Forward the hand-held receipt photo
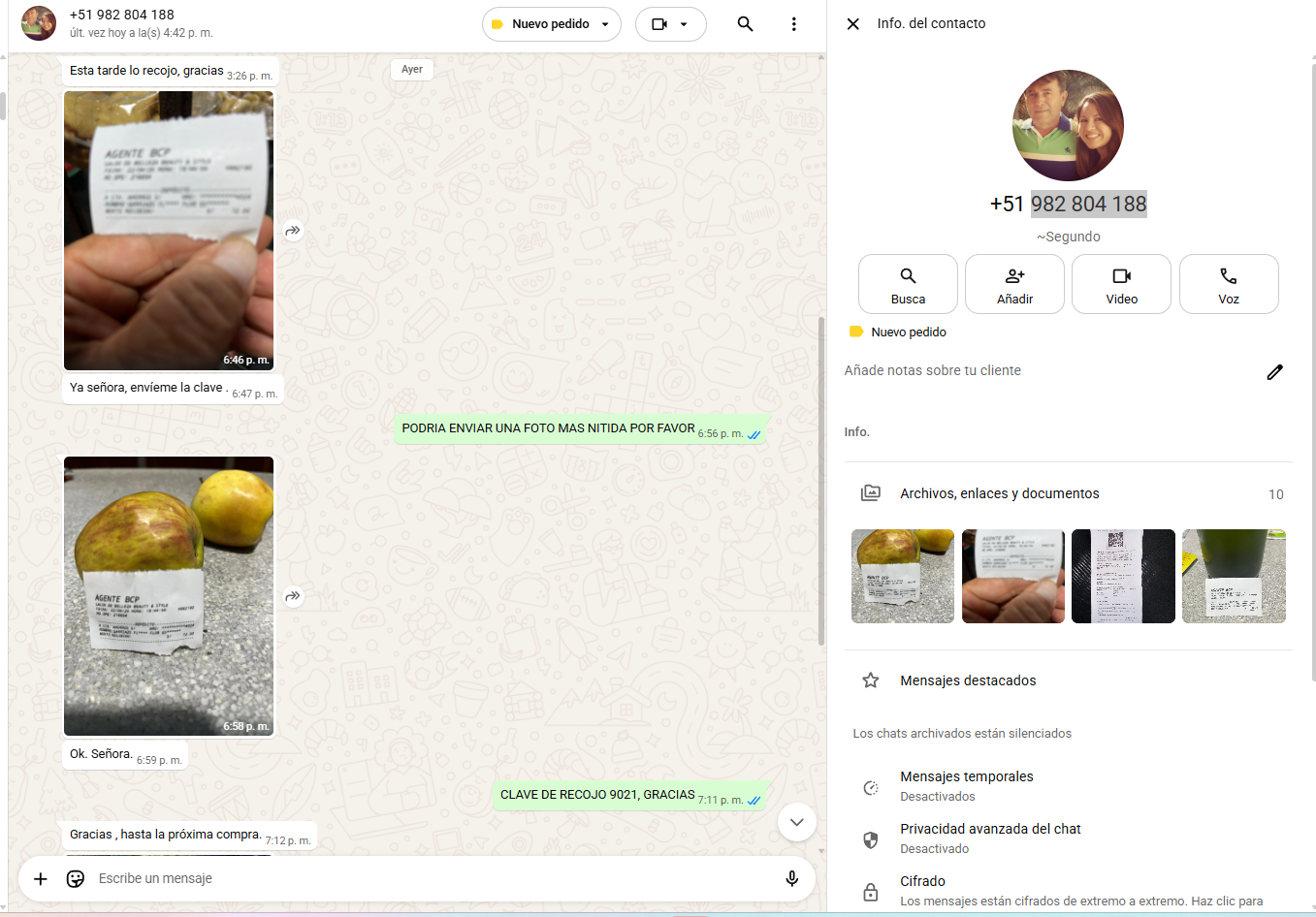 [293, 231]
